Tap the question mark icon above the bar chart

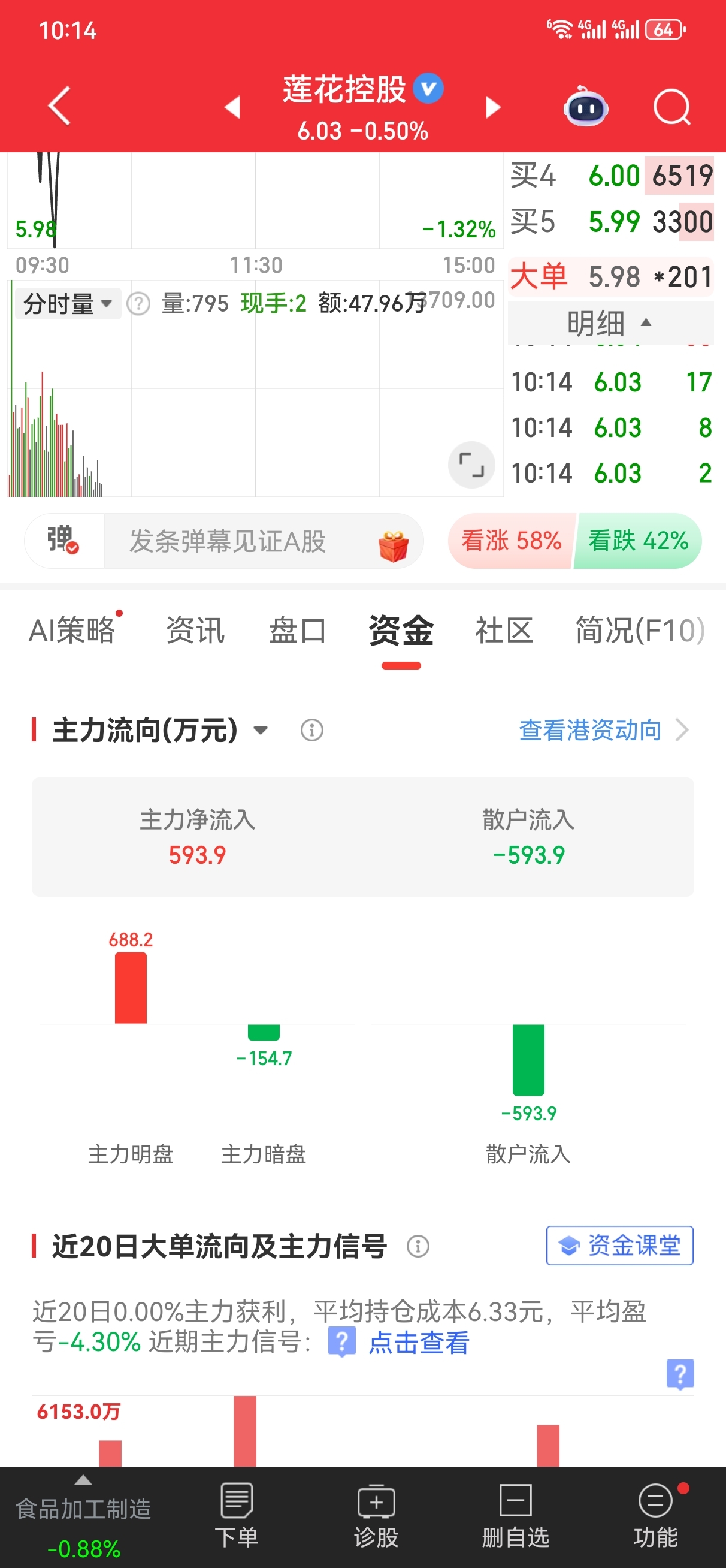(x=680, y=1374)
